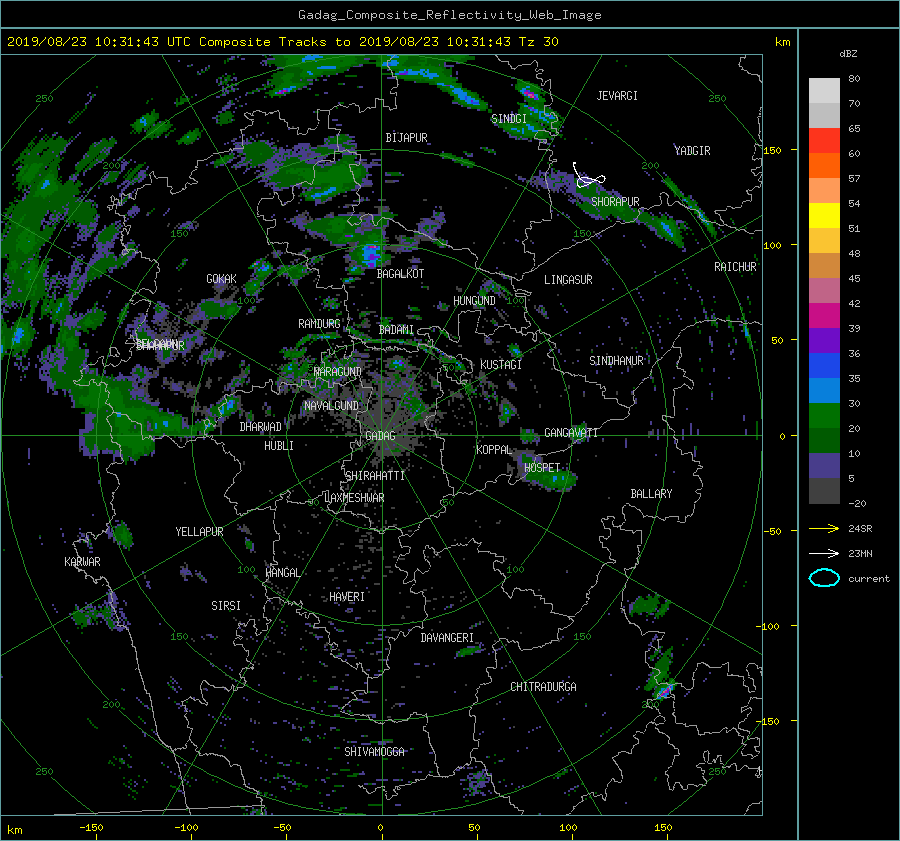Click the RAMDURG place label
The width and height of the screenshot is (900, 841).
tap(319, 324)
